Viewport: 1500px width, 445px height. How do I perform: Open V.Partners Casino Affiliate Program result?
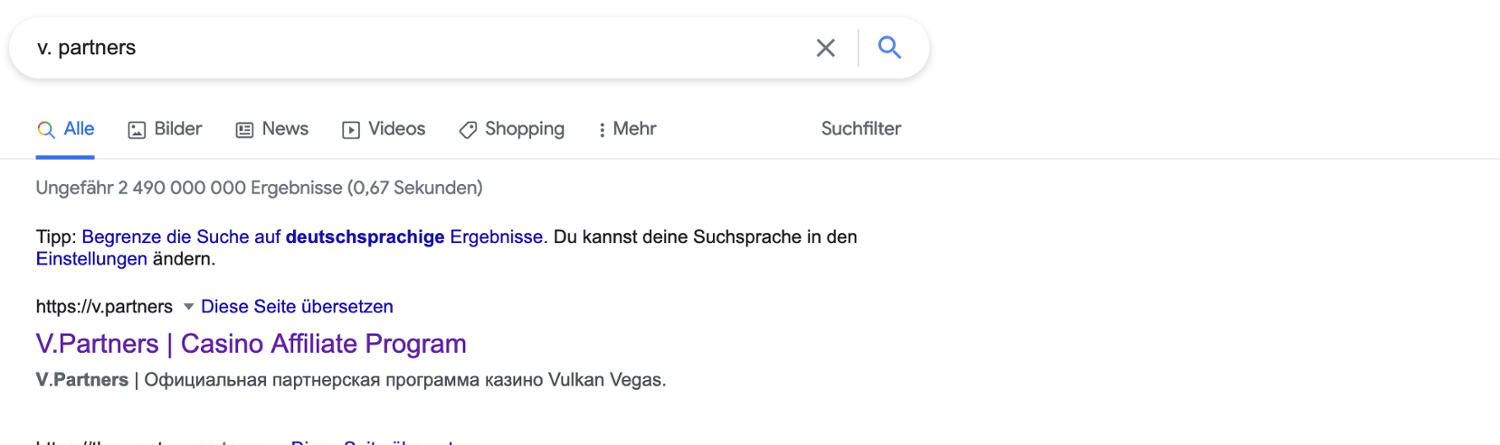click(x=251, y=344)
